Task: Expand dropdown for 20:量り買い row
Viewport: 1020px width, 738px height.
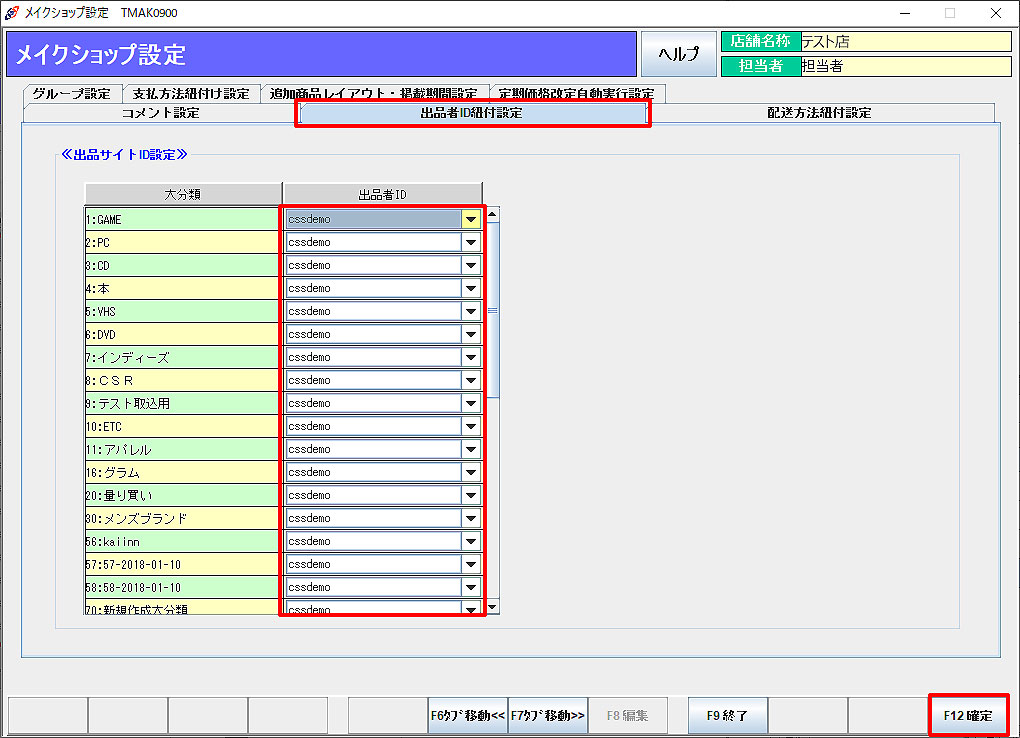Action: (x=470, y=495)
